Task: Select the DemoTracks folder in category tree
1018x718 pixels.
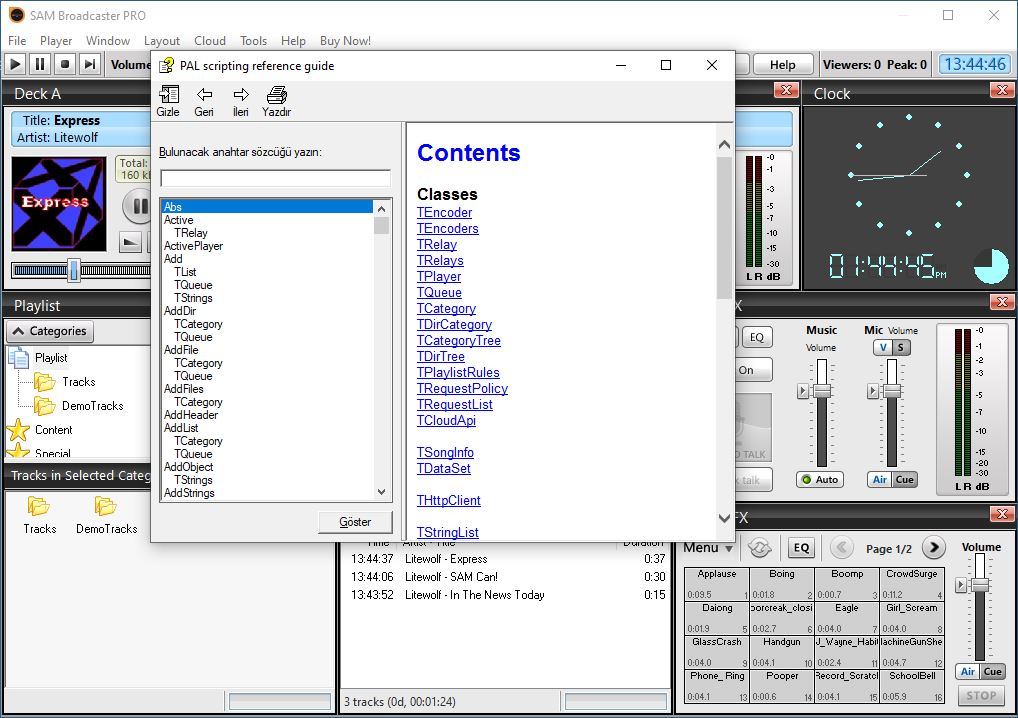Action: click(x=45, y=406)
